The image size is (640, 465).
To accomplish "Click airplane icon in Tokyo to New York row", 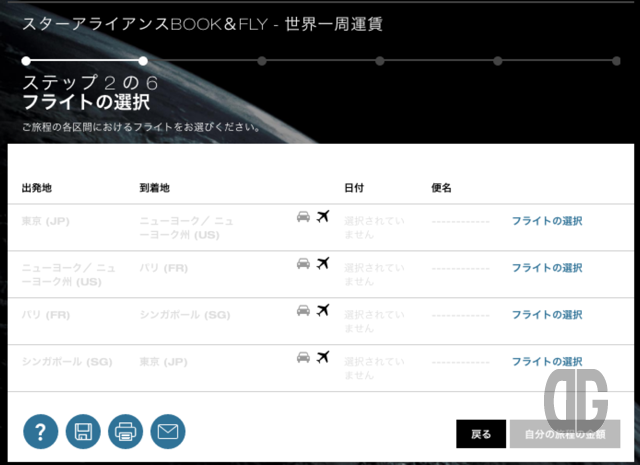I will point(323,216).
